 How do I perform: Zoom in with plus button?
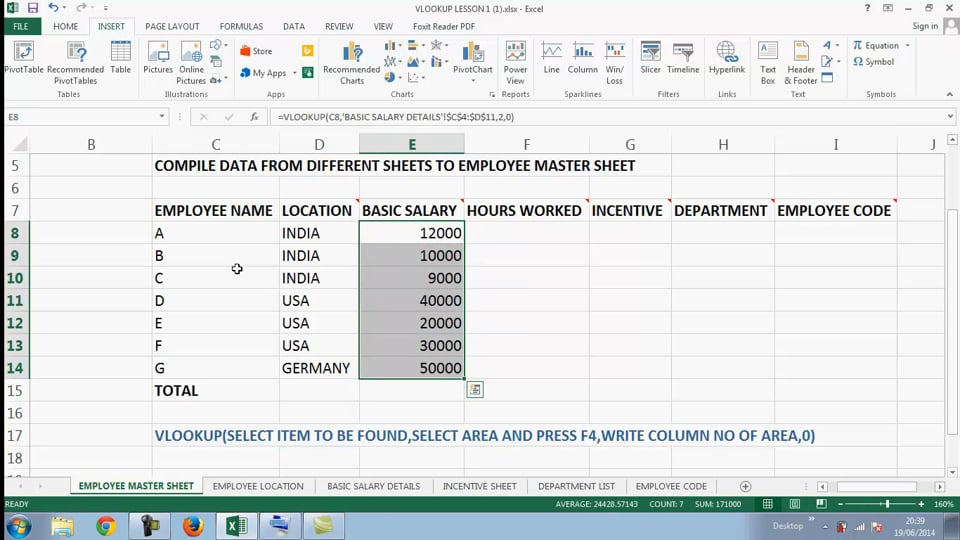click(921, 504)
